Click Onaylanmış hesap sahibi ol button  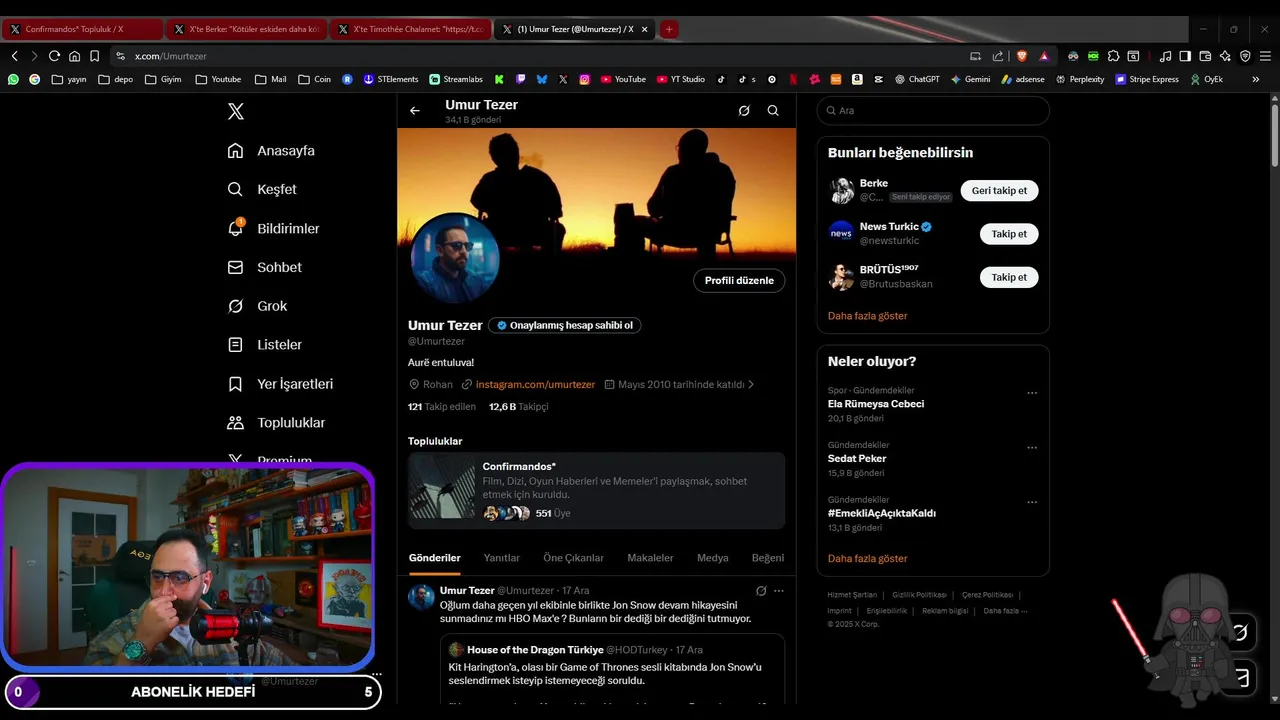point(564,325)
